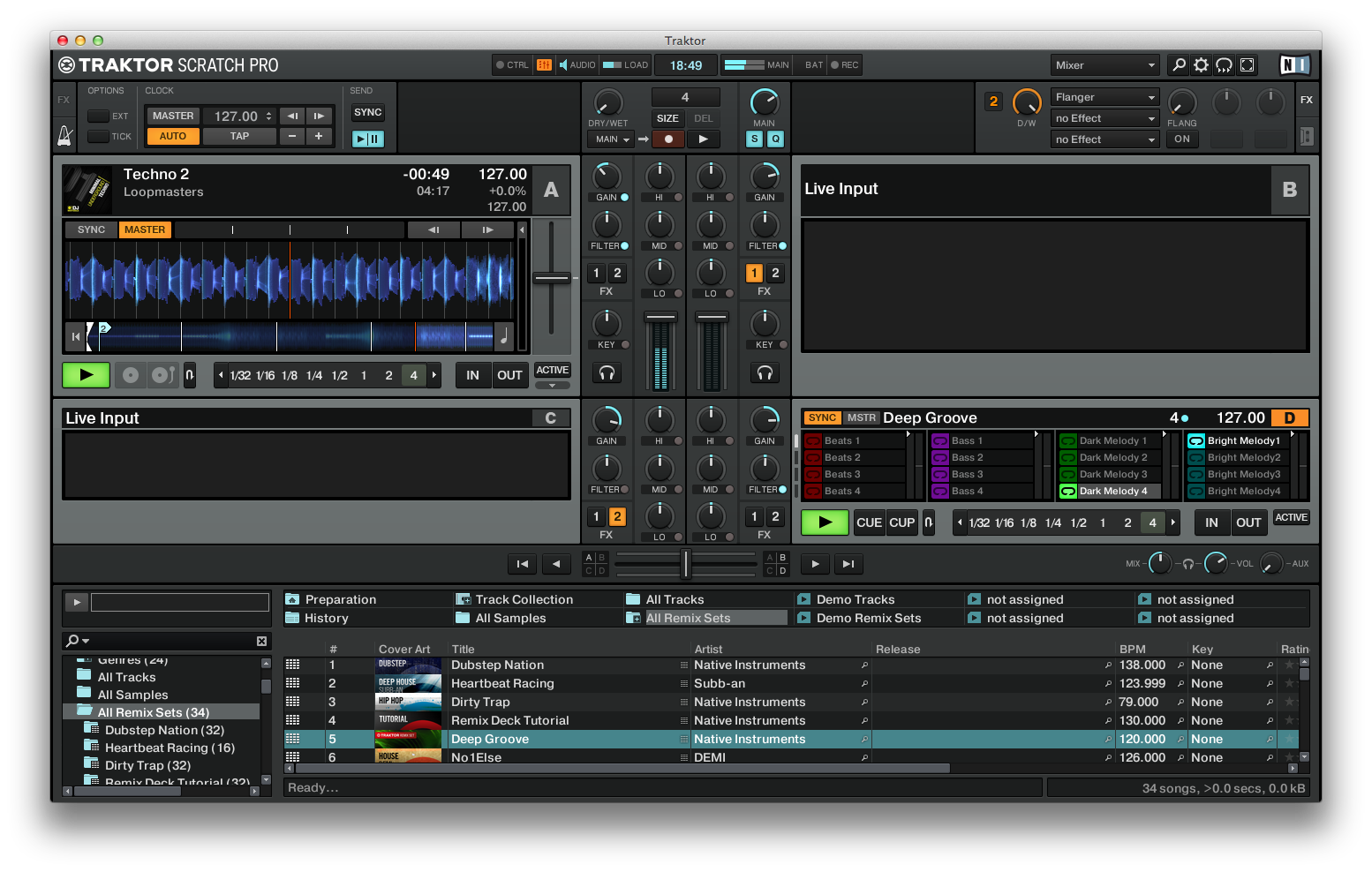Toggle Deck A SYNC button
1372x872 pixels.
(x=91, y=229)
